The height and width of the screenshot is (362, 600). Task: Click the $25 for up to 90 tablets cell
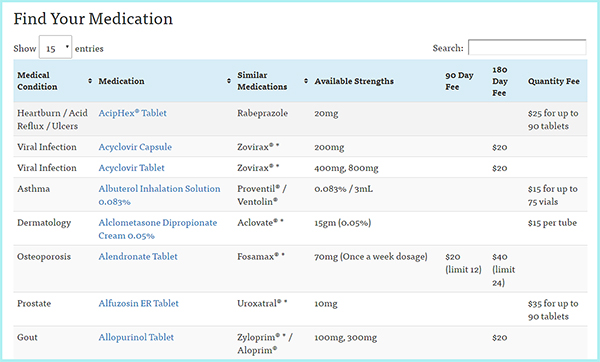(x=553, y=119)
